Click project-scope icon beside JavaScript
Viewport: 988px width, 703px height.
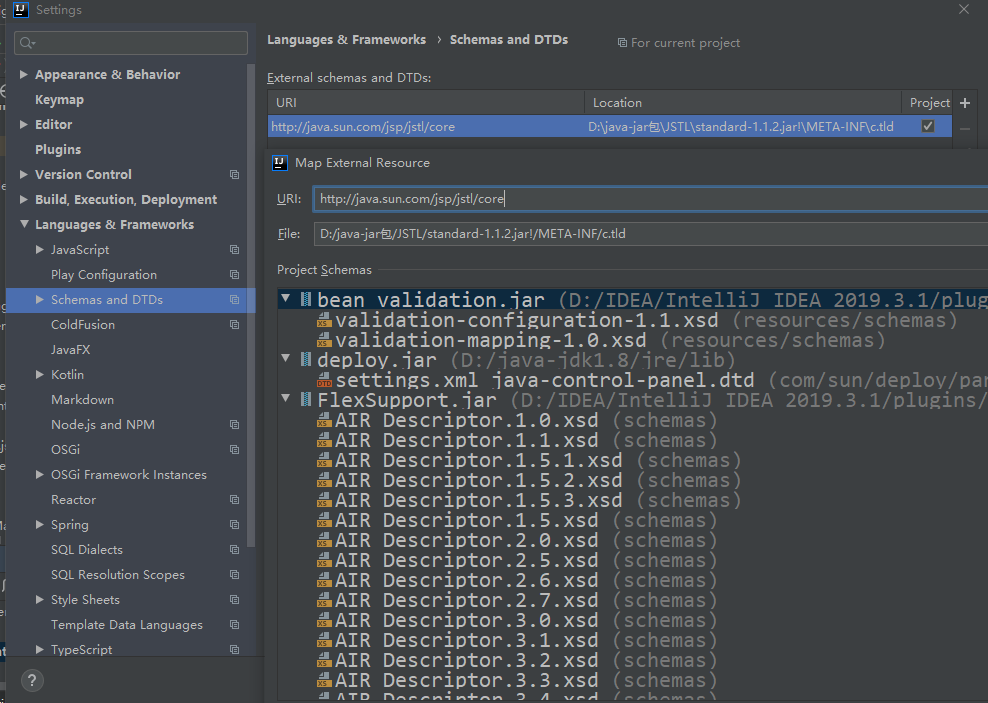pyautogui.click(x=234, y=250)
